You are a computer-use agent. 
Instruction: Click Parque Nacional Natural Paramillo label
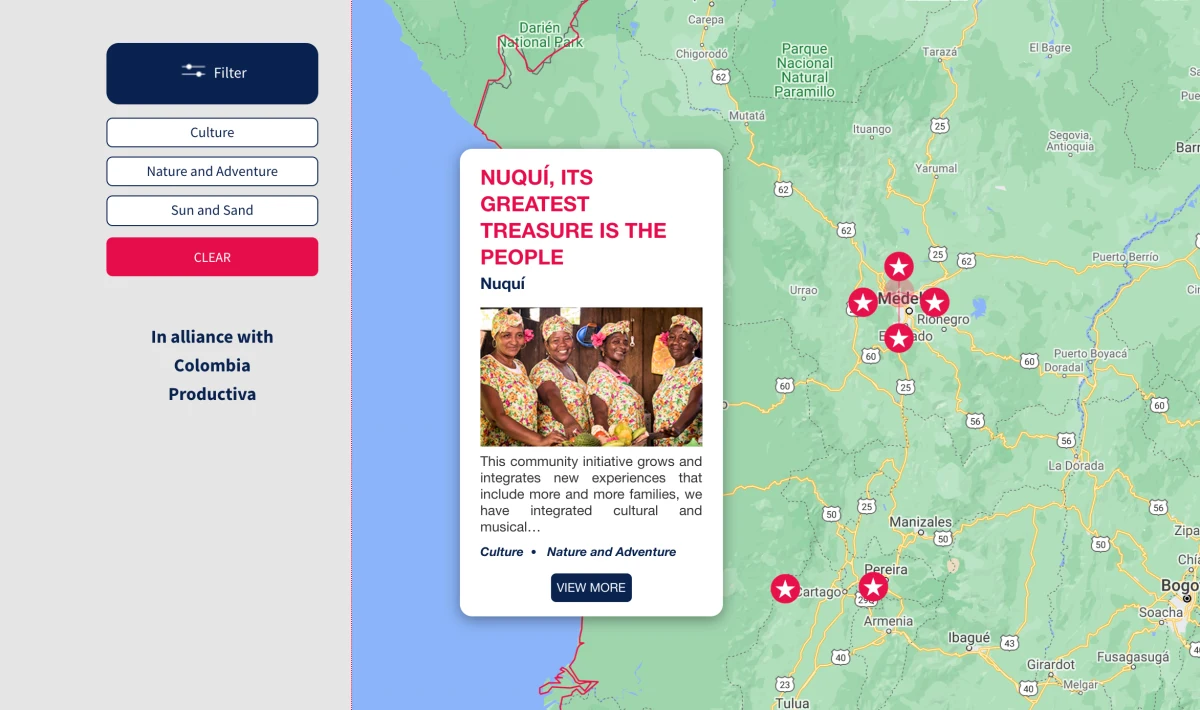click(805, 70)
